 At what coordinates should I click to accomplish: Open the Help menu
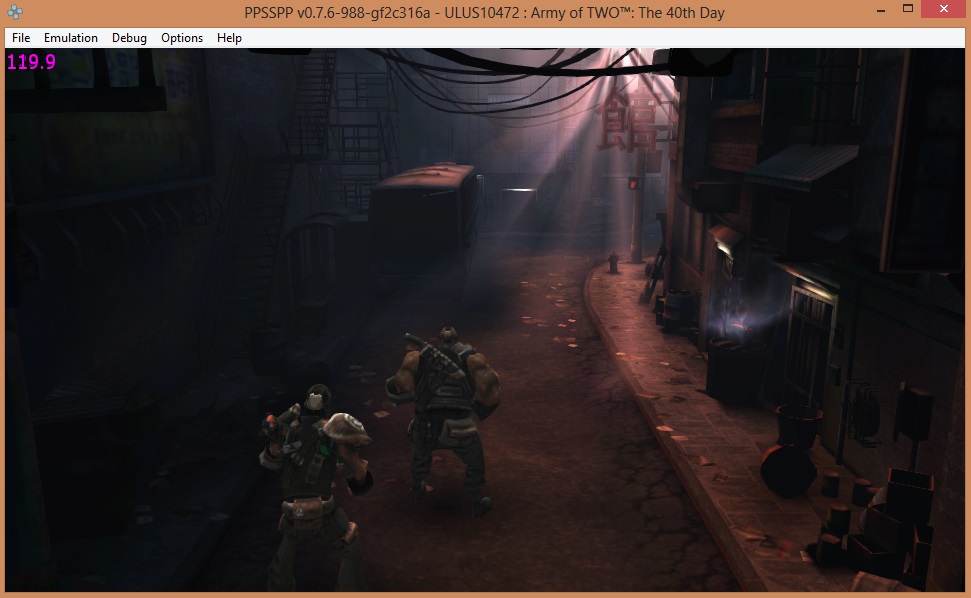coord(229,38)
